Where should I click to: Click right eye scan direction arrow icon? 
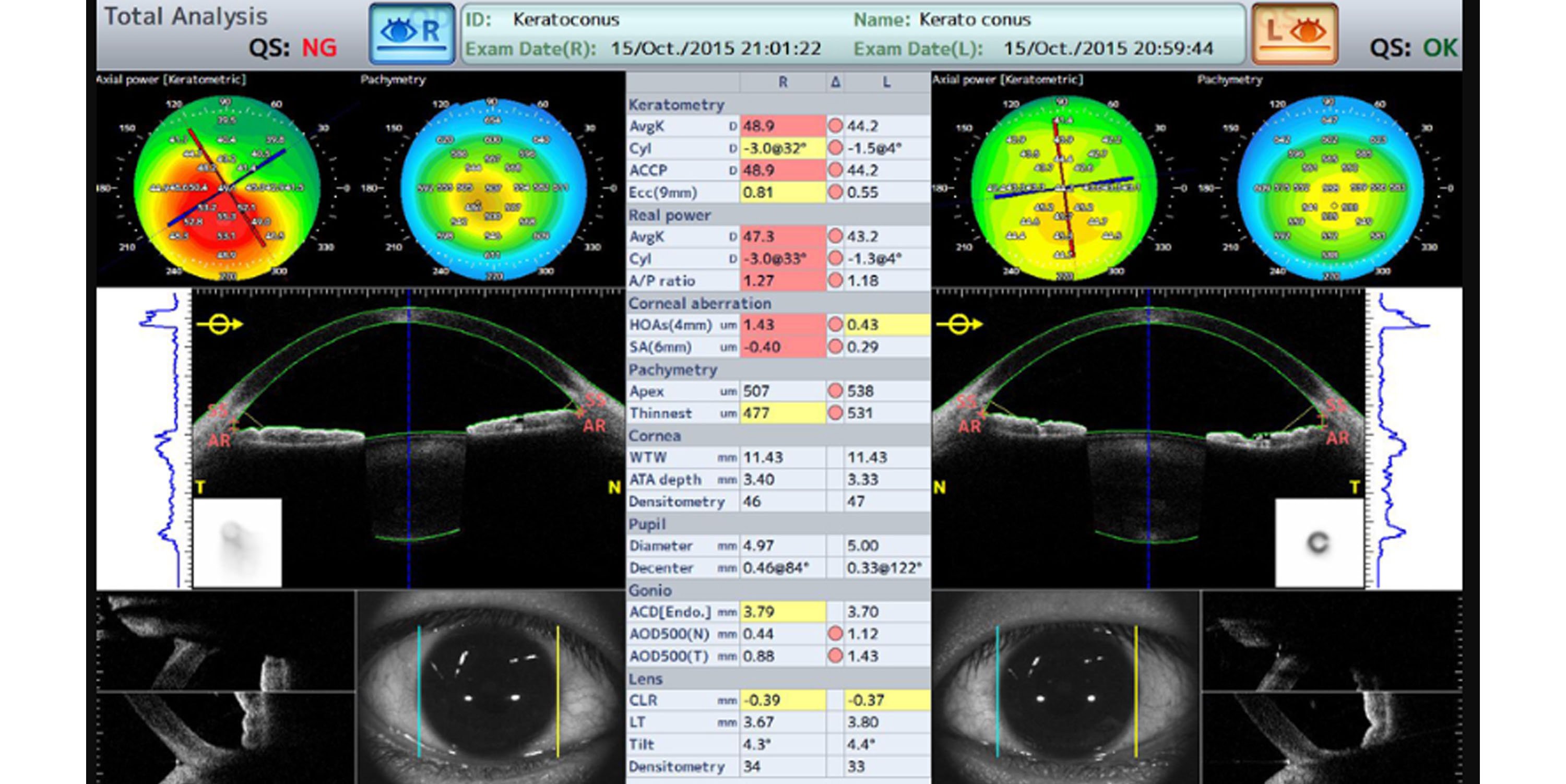pos(219,325)
